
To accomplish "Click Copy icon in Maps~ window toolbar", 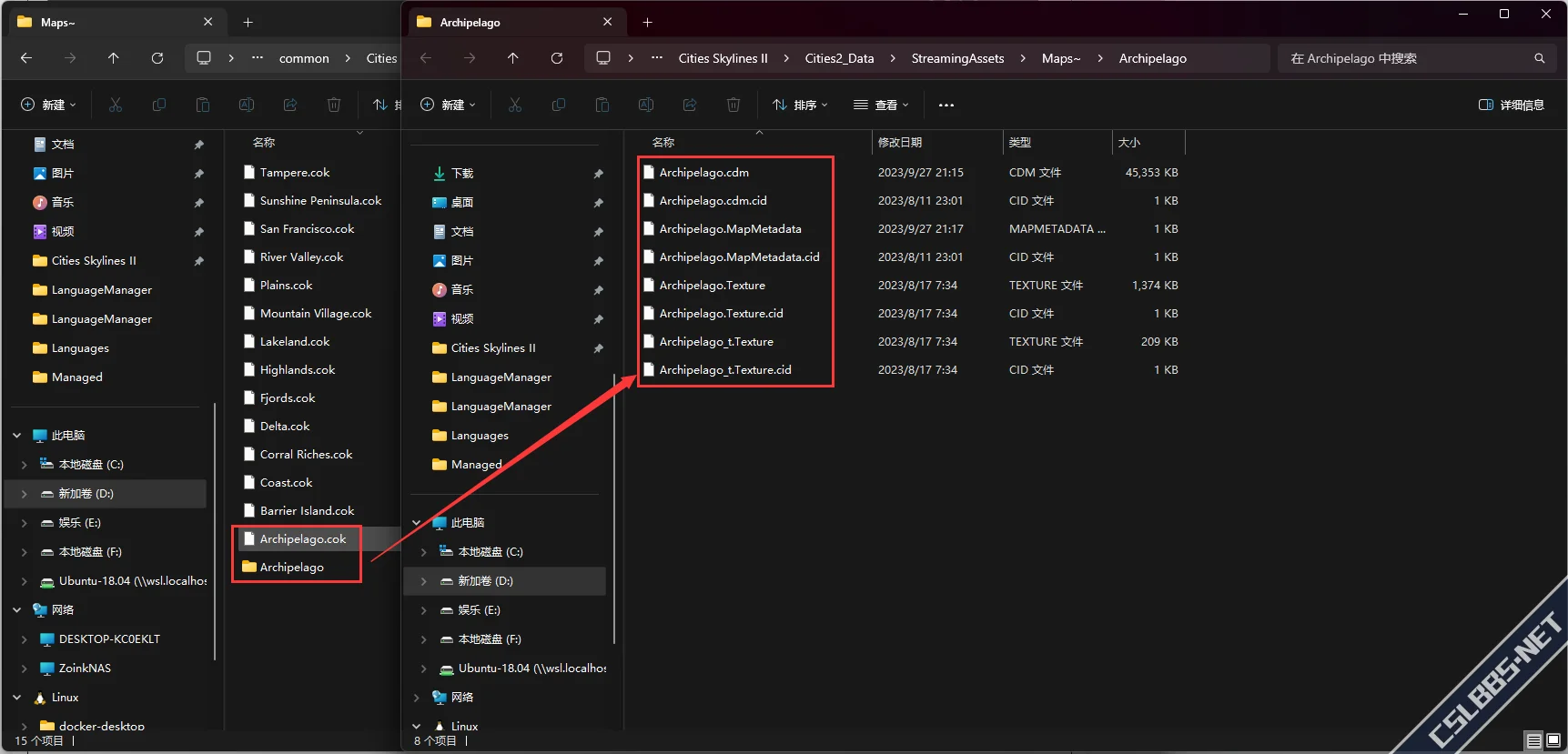I will (159, 106).
